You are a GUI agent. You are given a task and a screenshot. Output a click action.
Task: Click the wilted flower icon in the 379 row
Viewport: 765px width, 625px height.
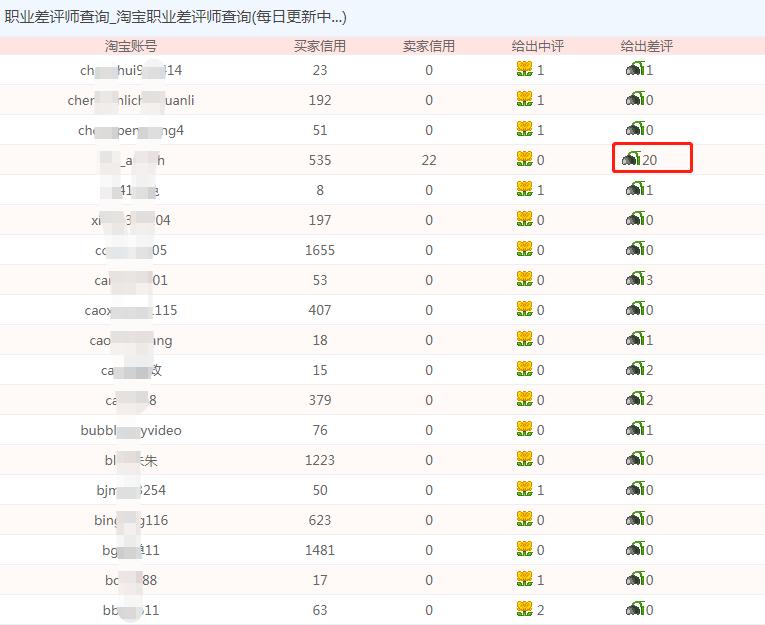(636, 399)
